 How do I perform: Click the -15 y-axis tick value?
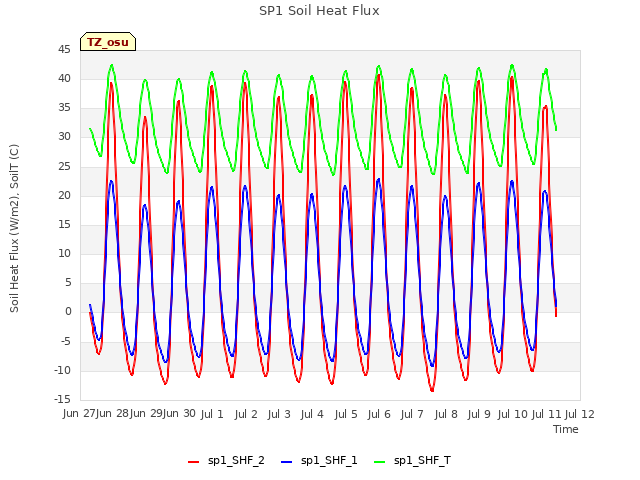[63, 399]
